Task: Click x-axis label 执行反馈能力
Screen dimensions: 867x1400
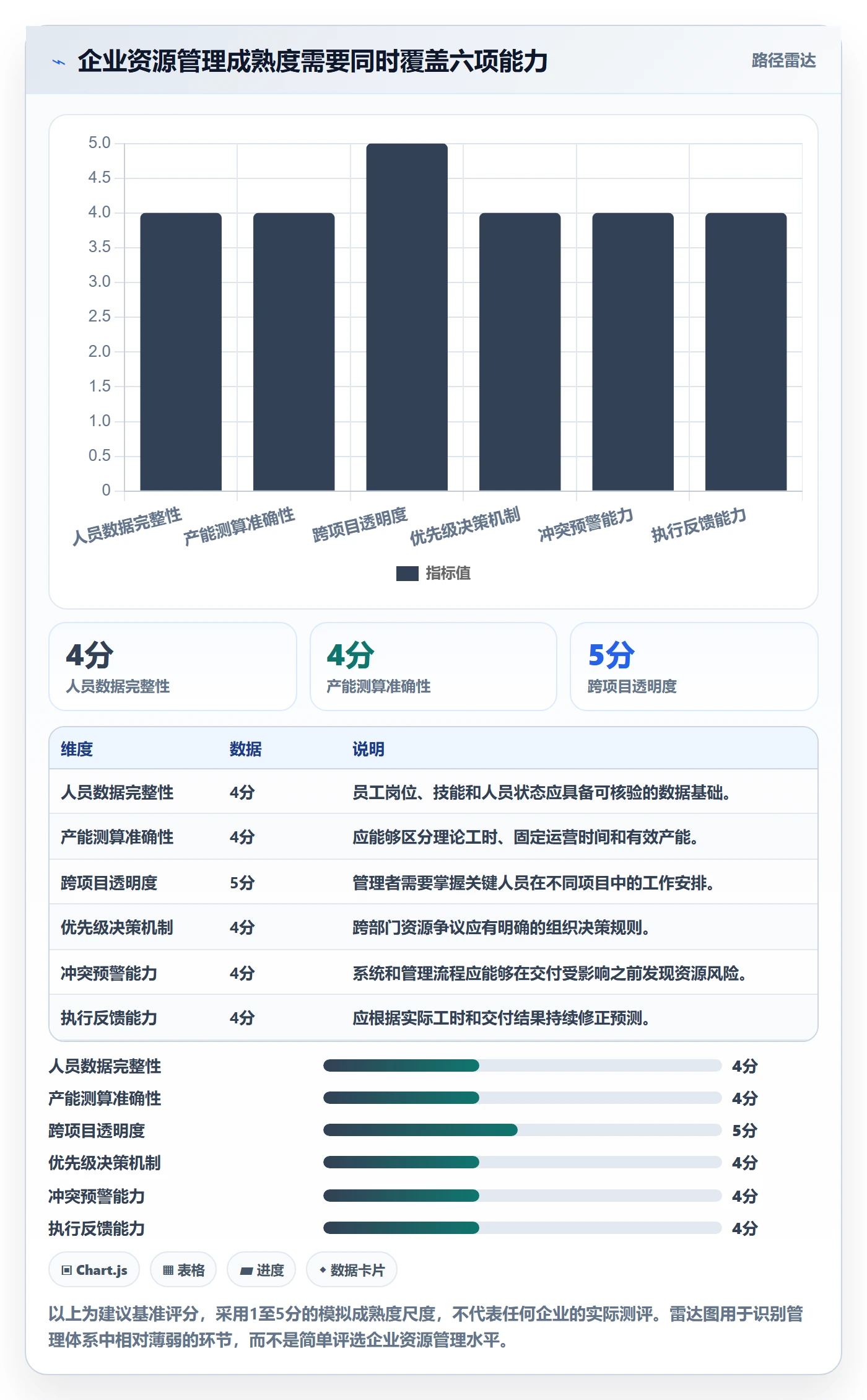Action: pos(699,524)
